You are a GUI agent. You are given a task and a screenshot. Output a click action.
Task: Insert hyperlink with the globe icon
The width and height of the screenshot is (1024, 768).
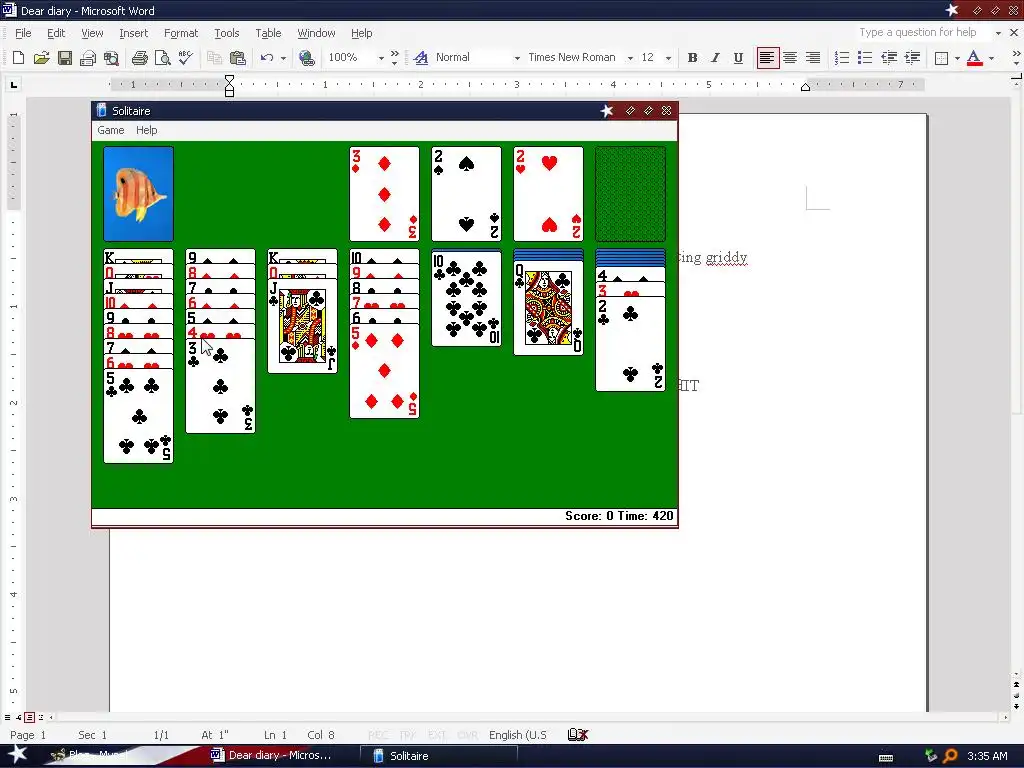[x=306, y=57]
